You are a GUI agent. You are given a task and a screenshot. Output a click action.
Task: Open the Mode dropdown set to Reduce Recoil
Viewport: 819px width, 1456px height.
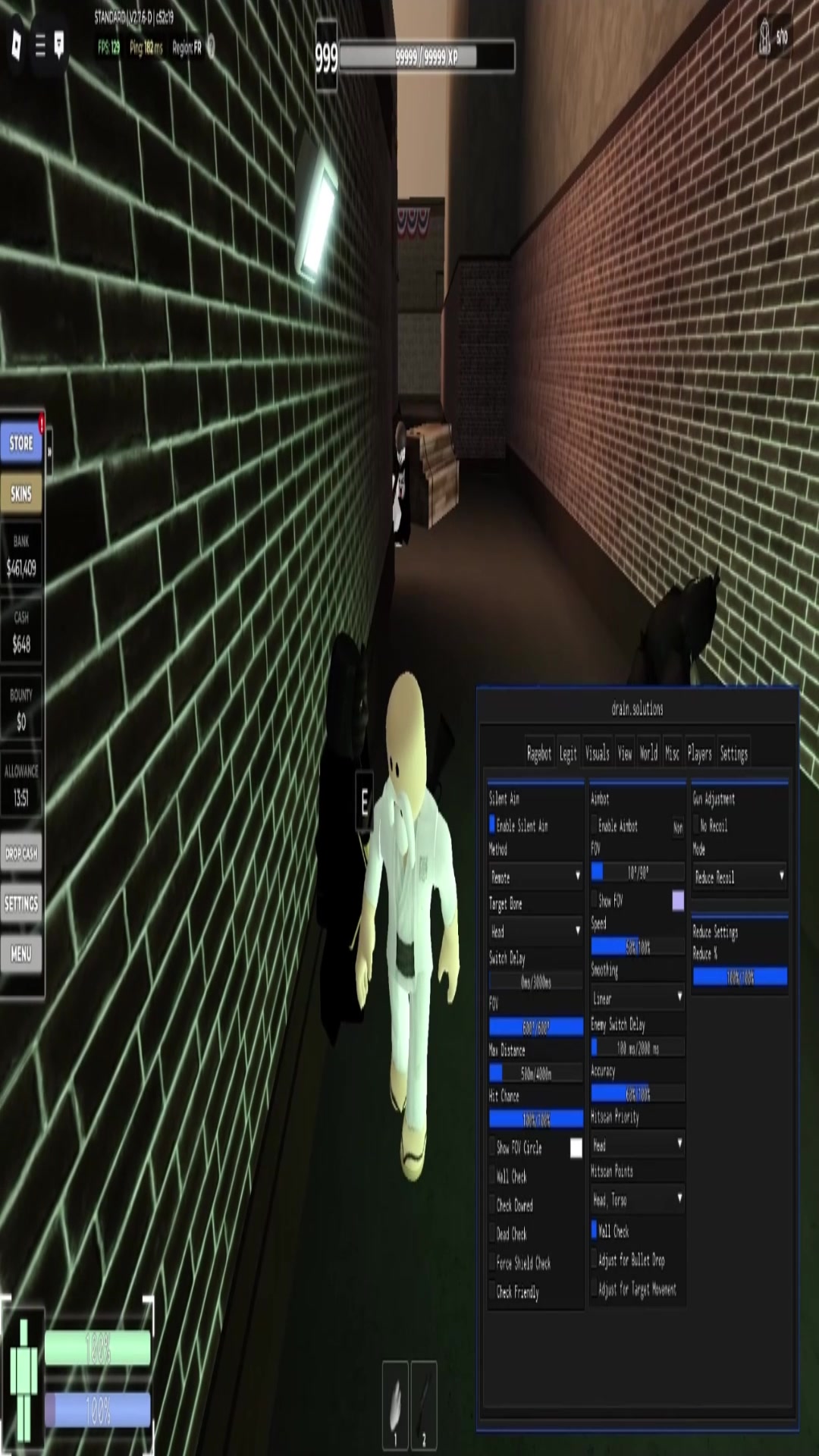pyautogui.click(x=739, y=877)
